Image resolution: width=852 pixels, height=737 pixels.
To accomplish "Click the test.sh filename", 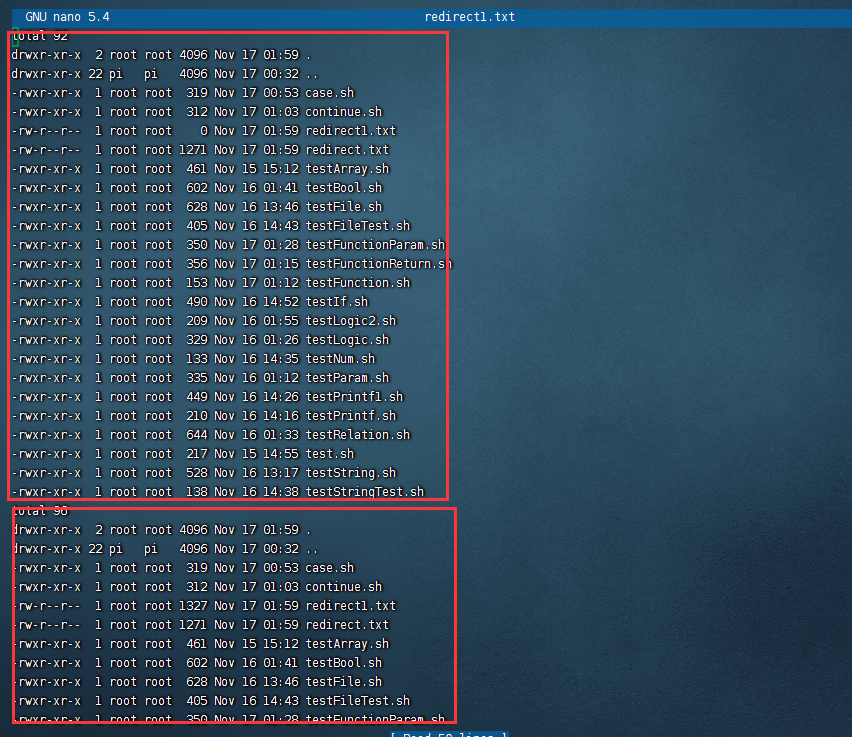I will [330, 454].
